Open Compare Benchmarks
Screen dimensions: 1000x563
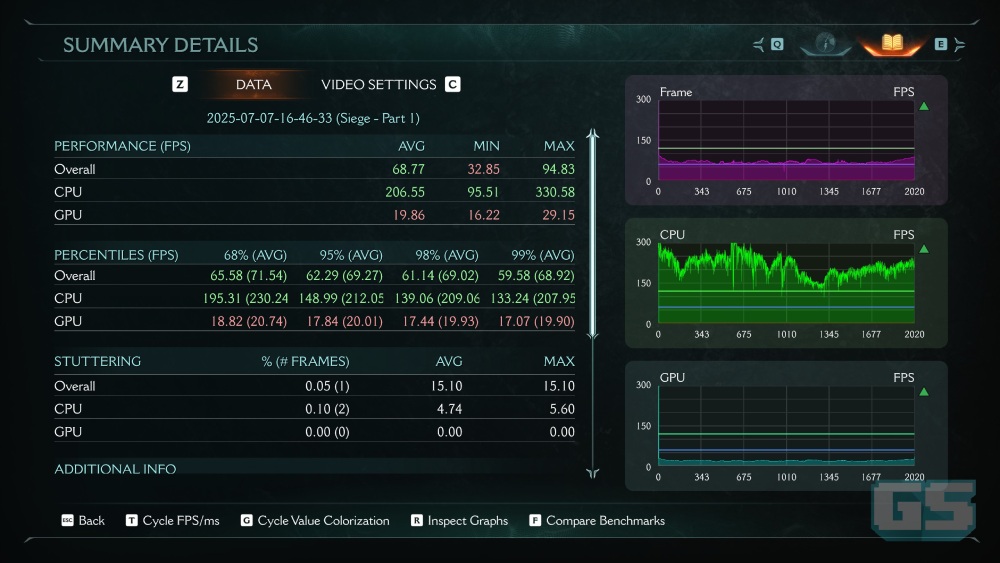(605, 520)
